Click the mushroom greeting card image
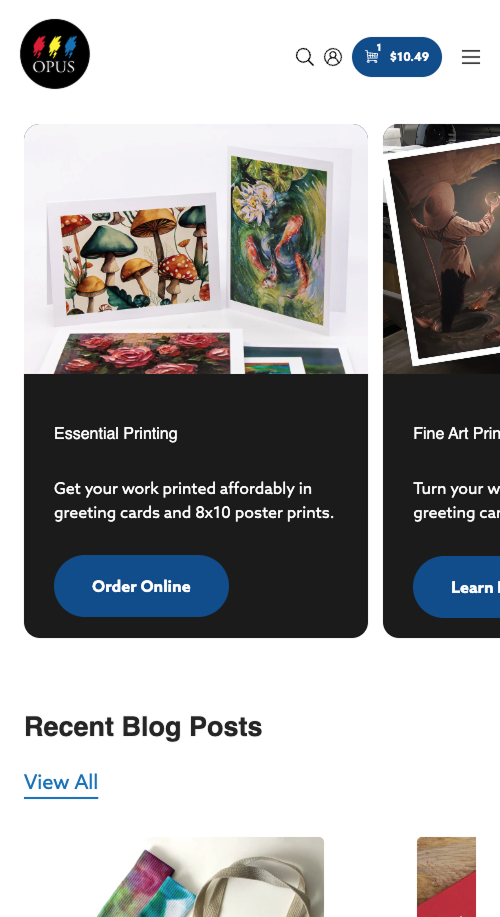This screenshot has height=917, width=500. point(133,256)
